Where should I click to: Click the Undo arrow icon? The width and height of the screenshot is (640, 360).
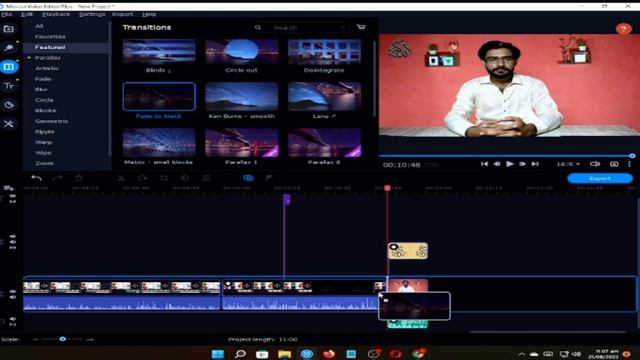click(37, 178)
